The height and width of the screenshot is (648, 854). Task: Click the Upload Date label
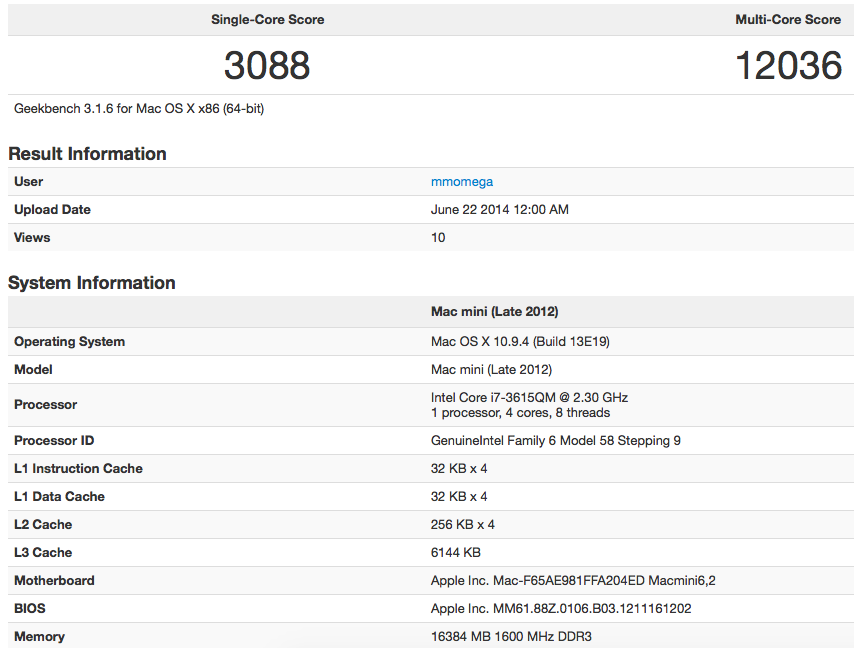(x=52, y=210)
